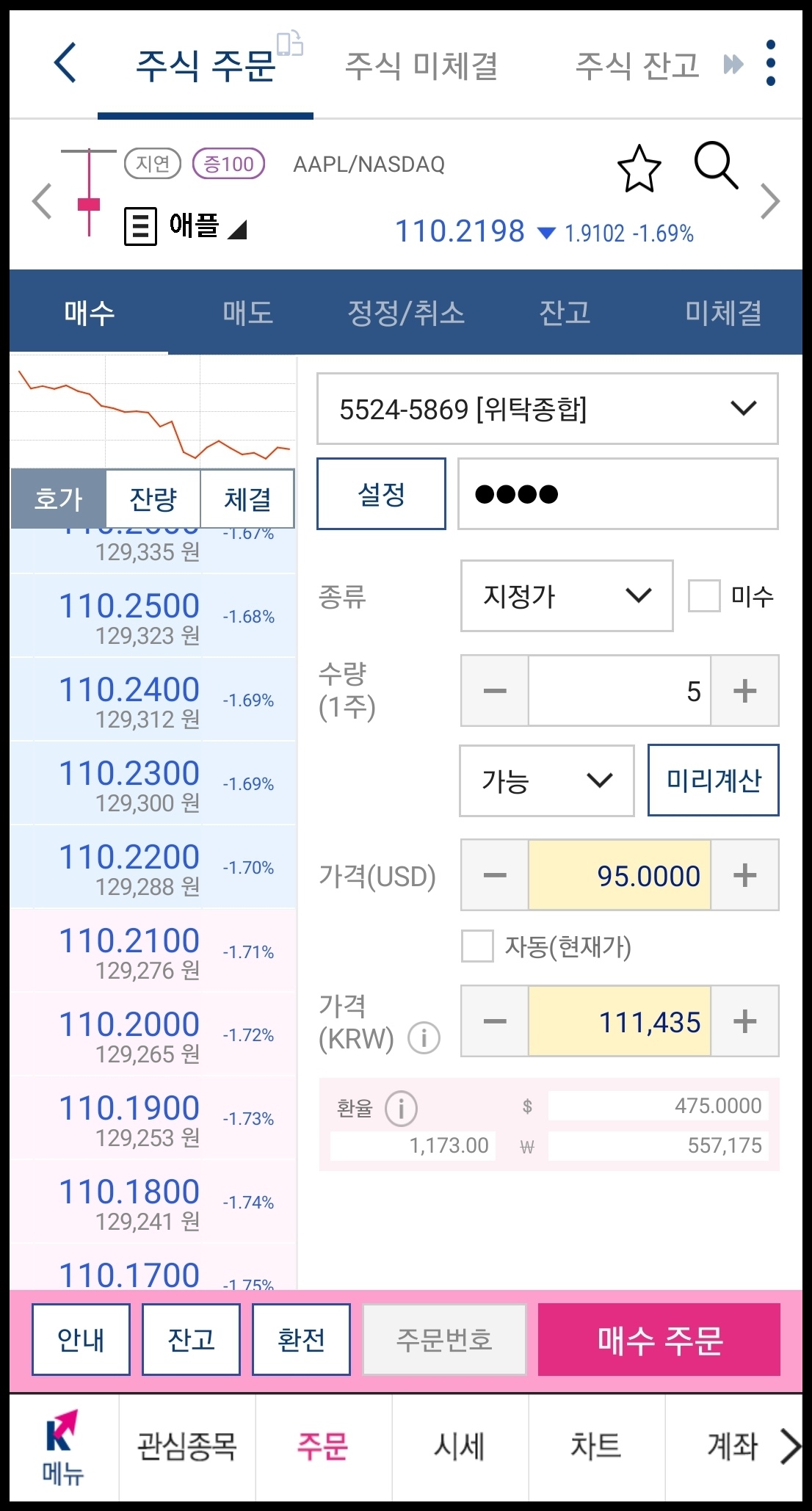The width and height of the screenshot is (812, 1511).
Task: Select bid price 110.1900
Action: (153, 1117)
